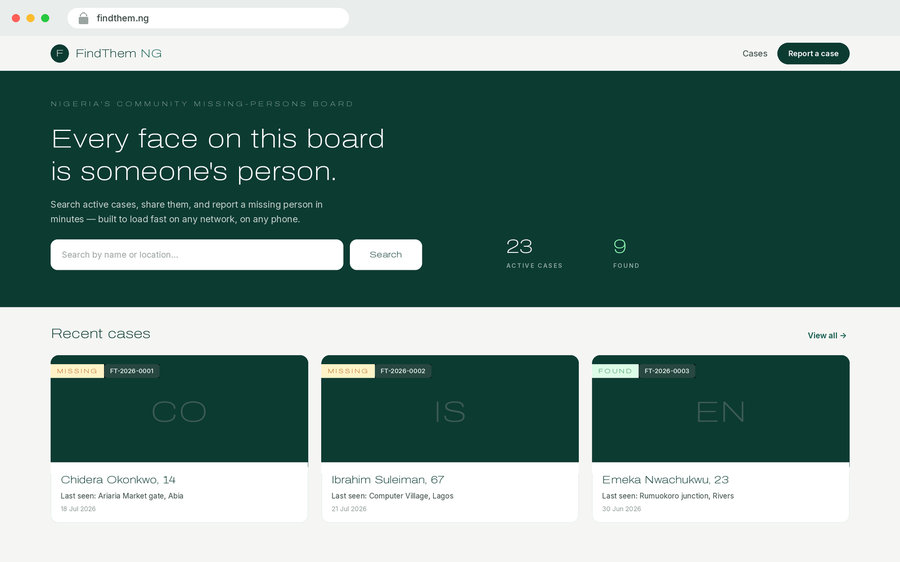The height and width of the screenshot is (562, 900).
Task: Click Last seen: Computer Village, Lagos
Action: coord(393,496)
